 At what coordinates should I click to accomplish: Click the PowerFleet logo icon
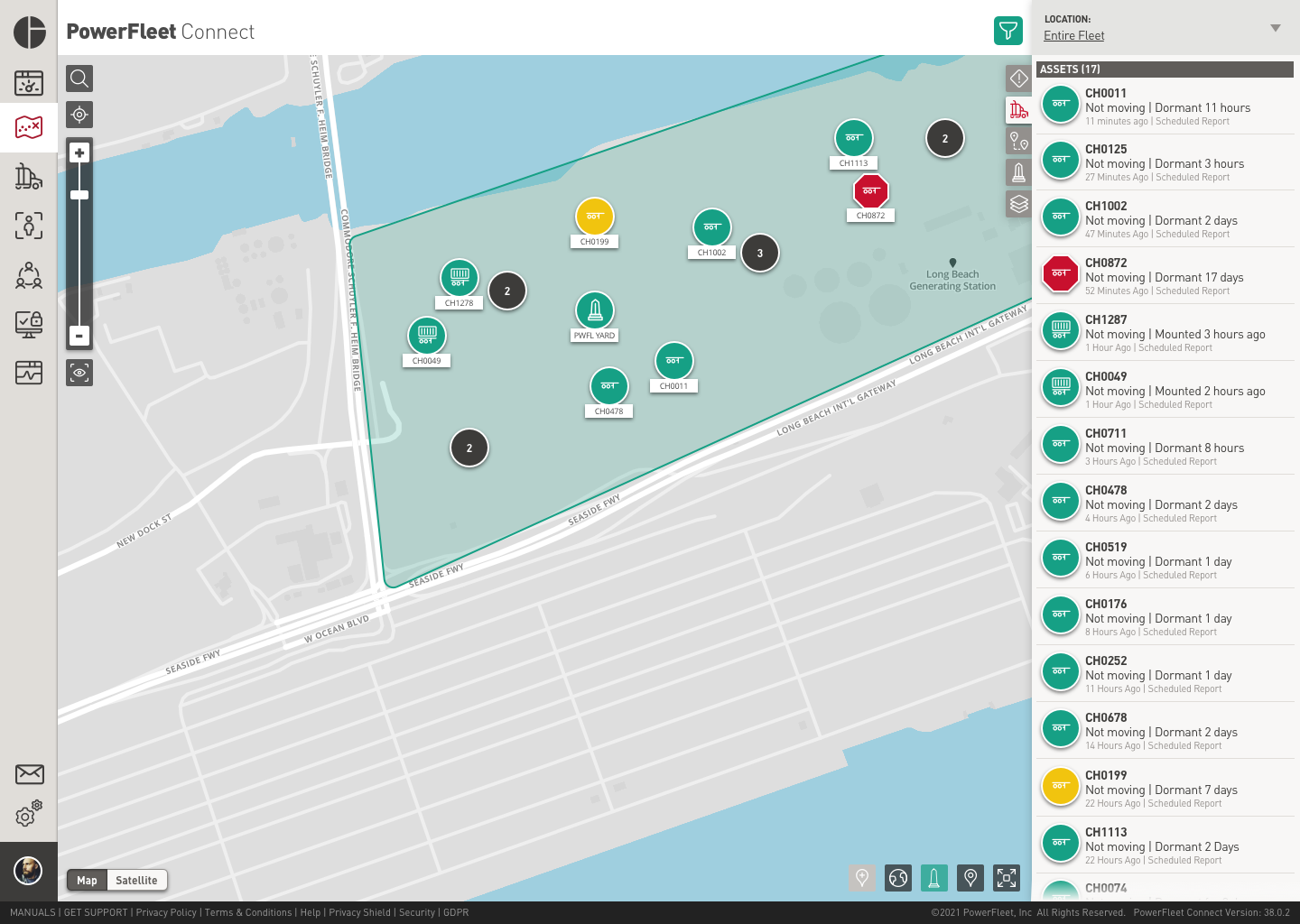(30, 32)
